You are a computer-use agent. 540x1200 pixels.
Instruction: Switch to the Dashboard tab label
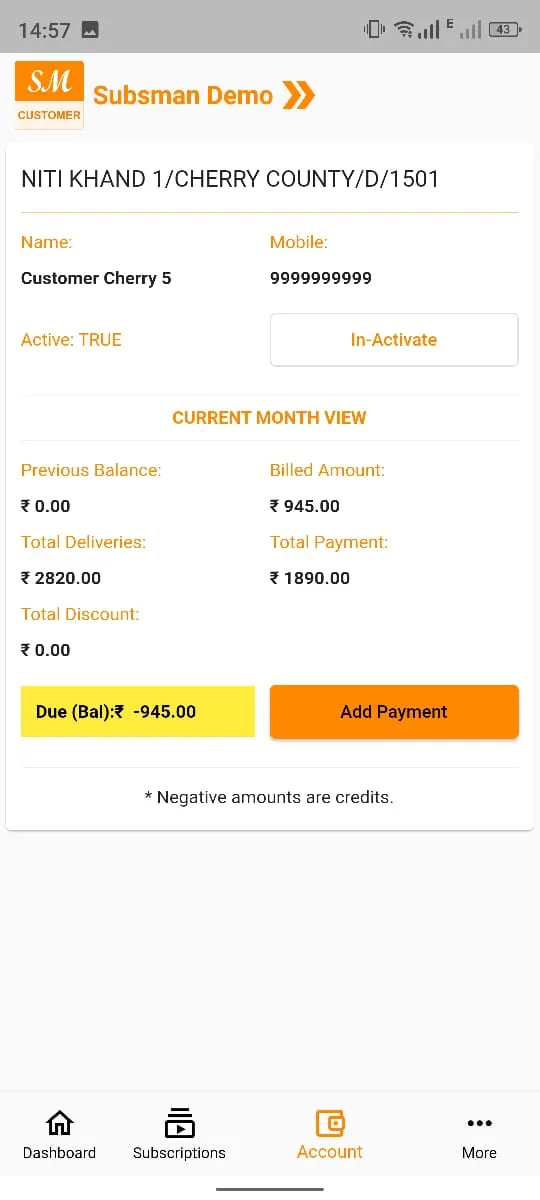click(x=60, y=1153)
